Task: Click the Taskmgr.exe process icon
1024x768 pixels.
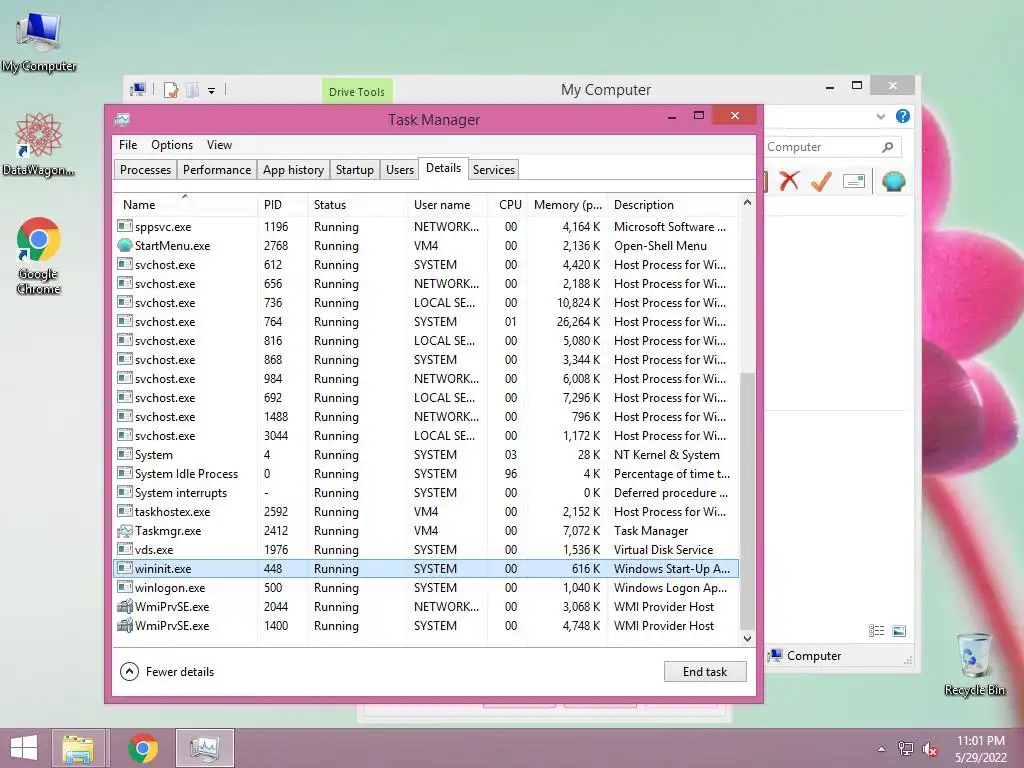Action: click(125, 530)
